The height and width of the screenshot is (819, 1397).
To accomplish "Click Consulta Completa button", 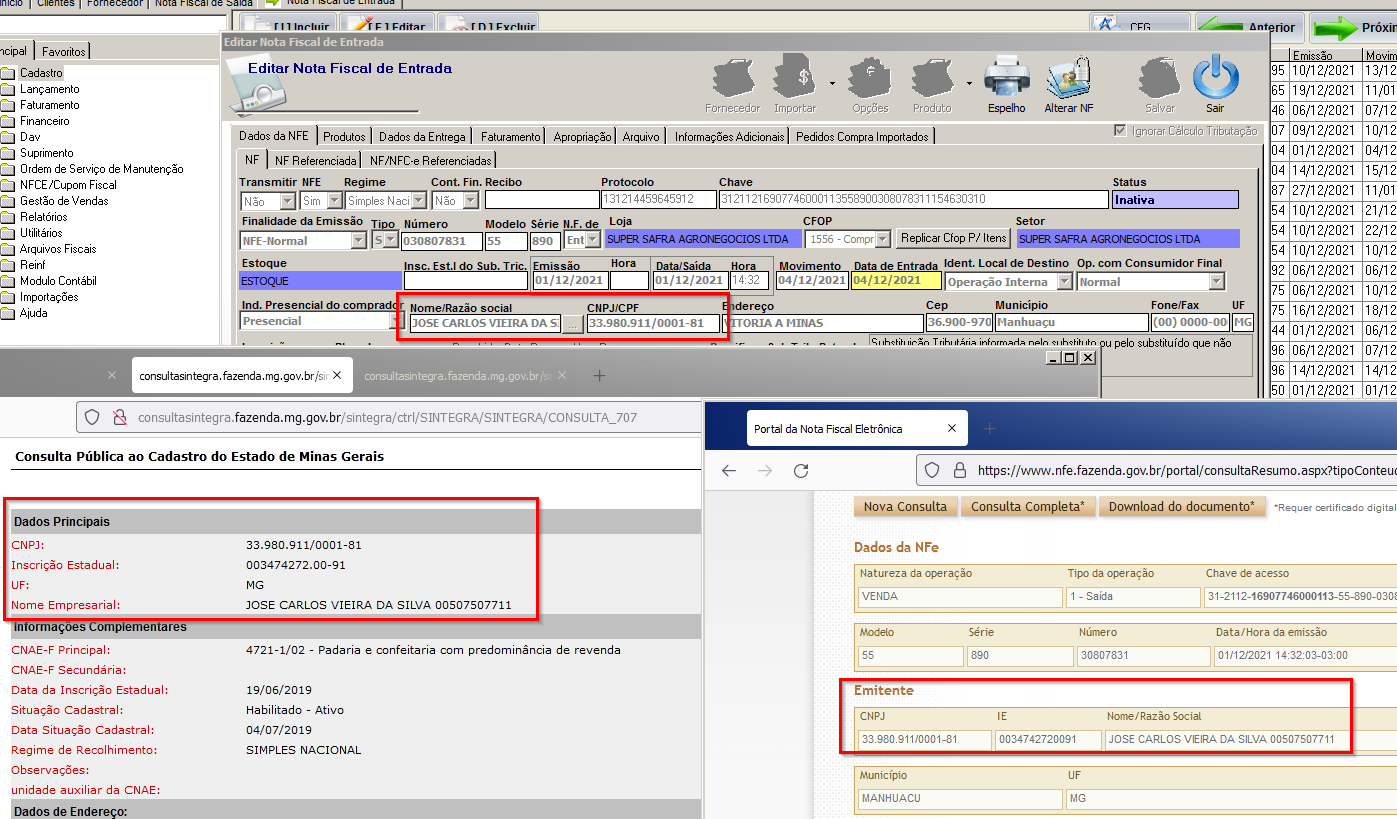I will click(x=1028, y=507).
